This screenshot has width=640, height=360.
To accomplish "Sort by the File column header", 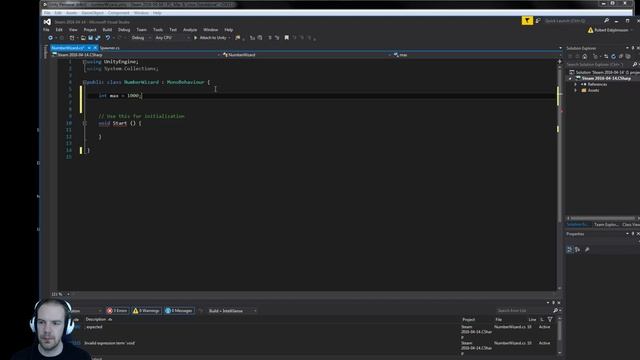I will (x=498, y=320).
